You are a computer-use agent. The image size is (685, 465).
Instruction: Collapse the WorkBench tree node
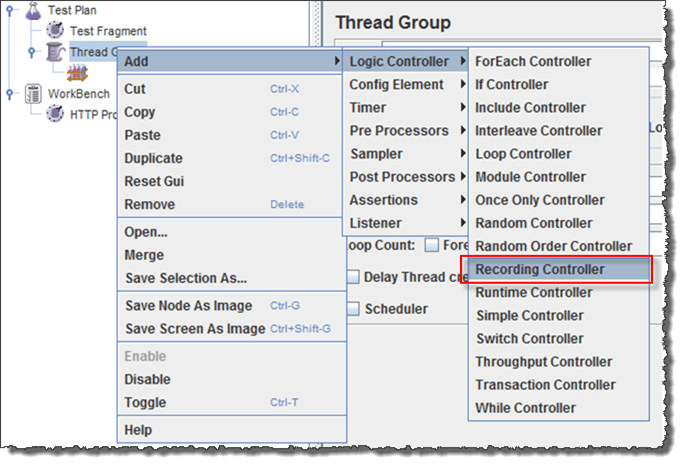click(x=10, y=93)
